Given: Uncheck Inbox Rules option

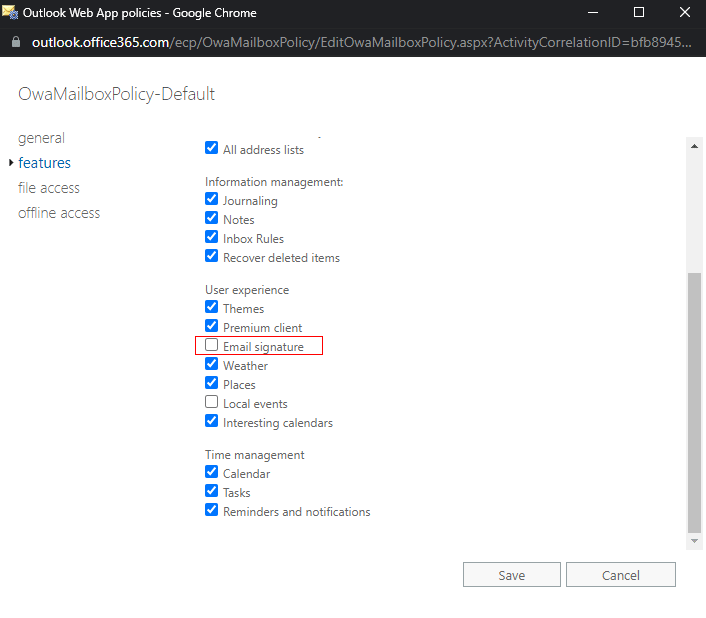Looking at the screenshot, I should tap(211, 238).
